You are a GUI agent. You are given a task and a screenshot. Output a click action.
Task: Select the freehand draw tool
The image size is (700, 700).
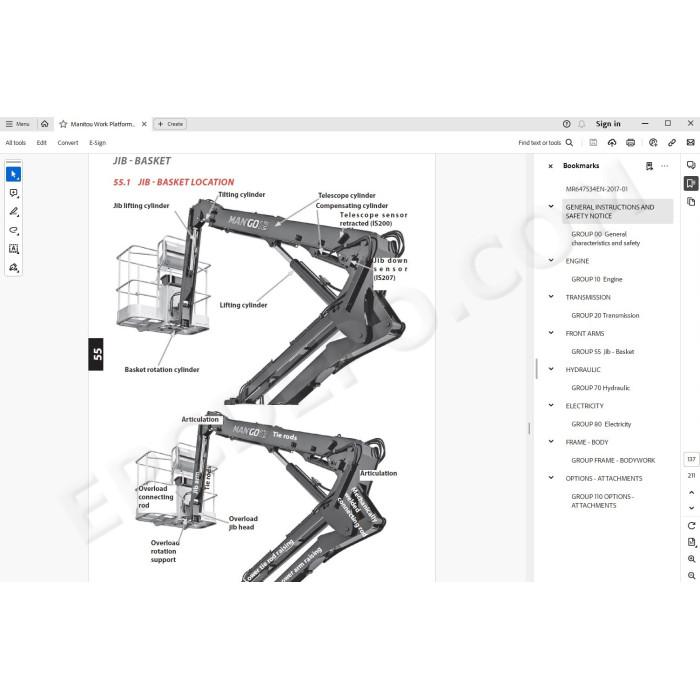[x=13, y=230]
